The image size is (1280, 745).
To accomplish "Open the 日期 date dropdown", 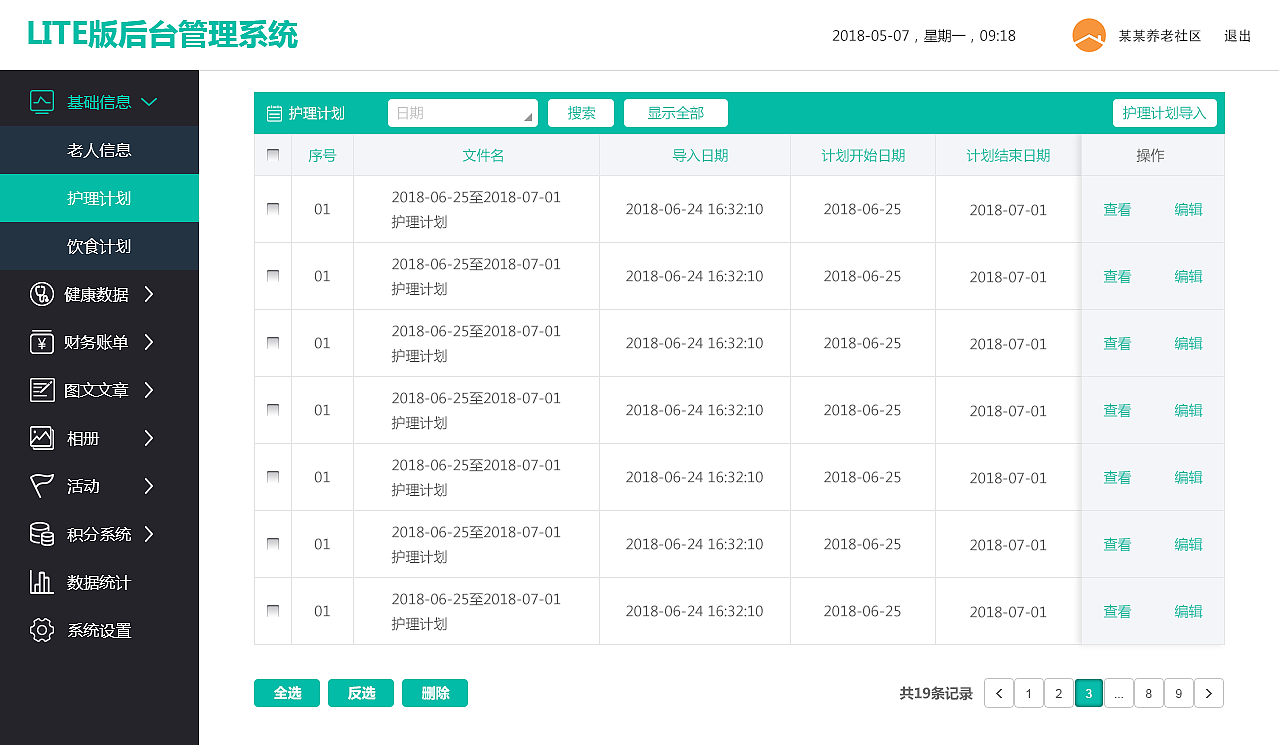I will pos(462,113).
